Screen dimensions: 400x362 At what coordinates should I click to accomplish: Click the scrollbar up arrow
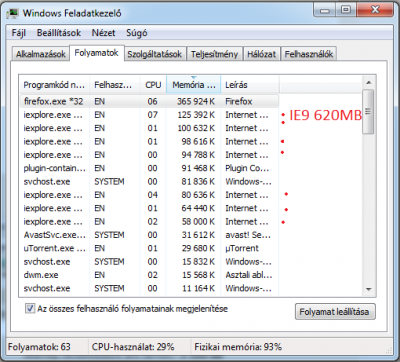coord(368,82)
